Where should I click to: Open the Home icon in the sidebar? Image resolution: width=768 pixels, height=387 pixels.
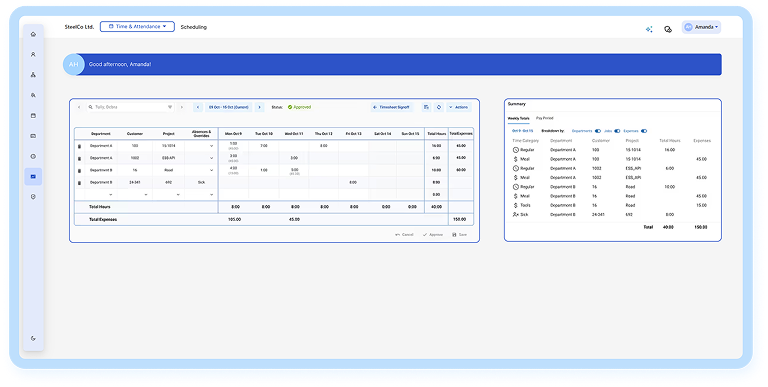coord(33,34)
